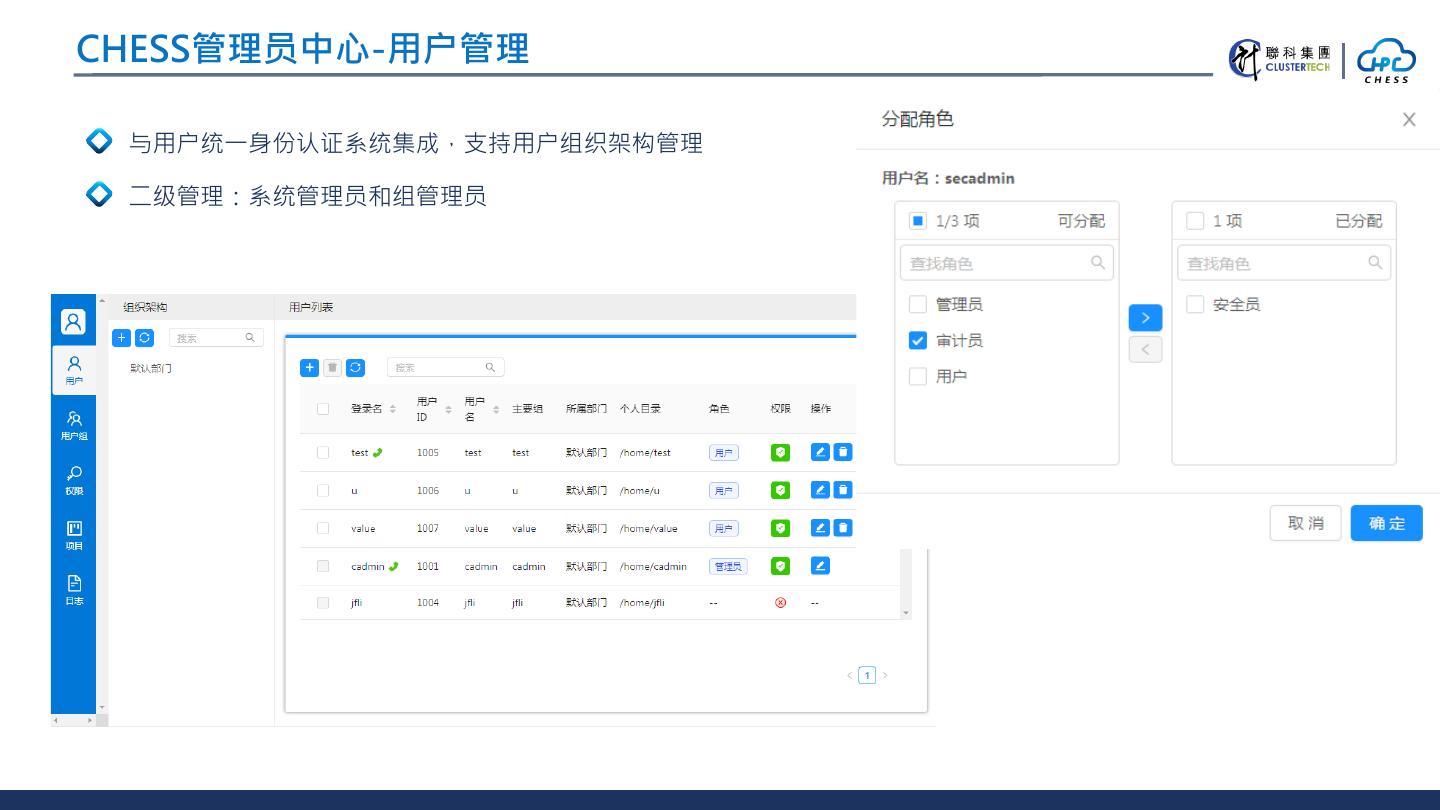The image size is (1440, 810).
Task: Uncheck the 审计员 role checkbox
Action: pos(918,341)
